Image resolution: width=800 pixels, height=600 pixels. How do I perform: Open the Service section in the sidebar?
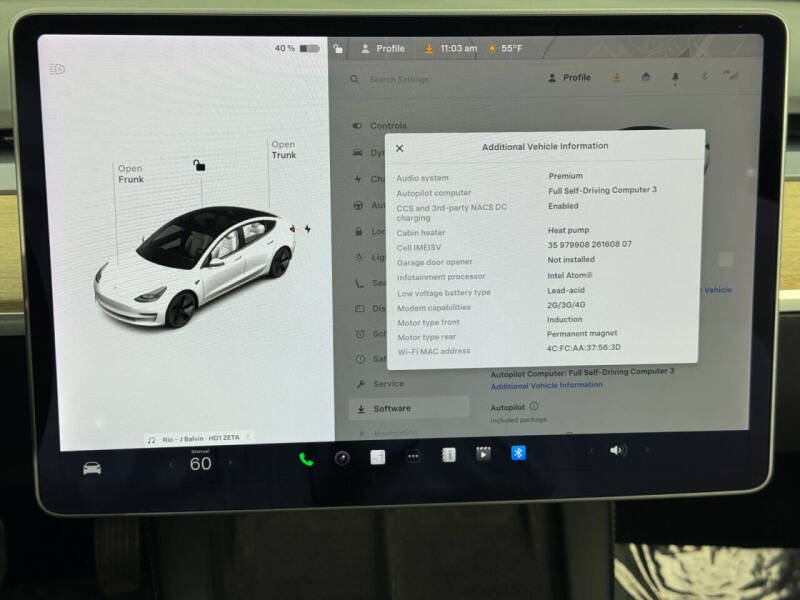coord(391,383)
